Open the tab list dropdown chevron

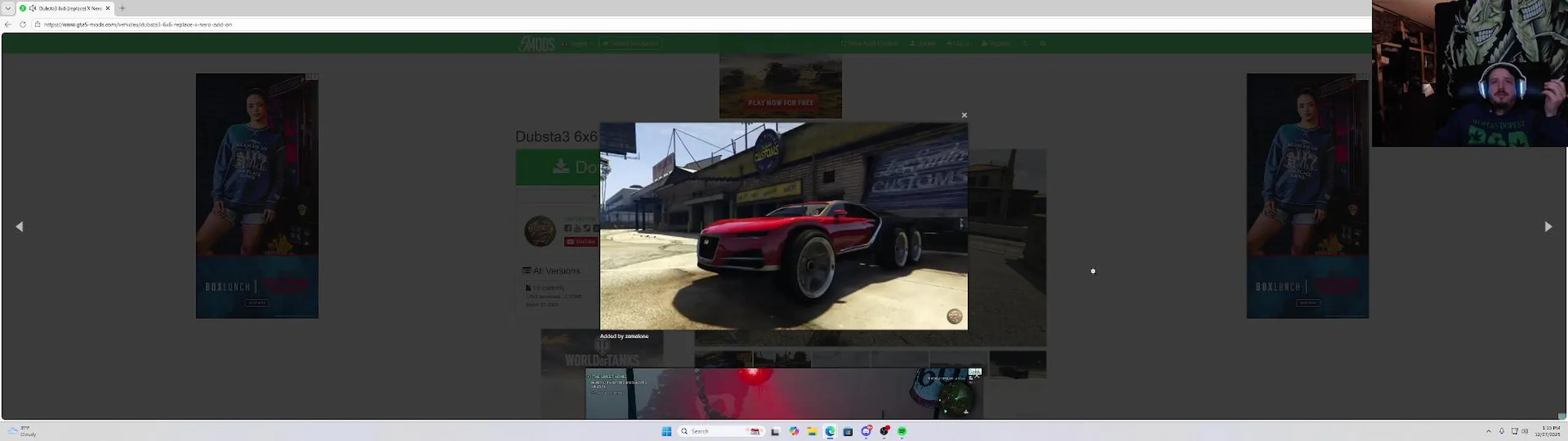pos(8,8)
